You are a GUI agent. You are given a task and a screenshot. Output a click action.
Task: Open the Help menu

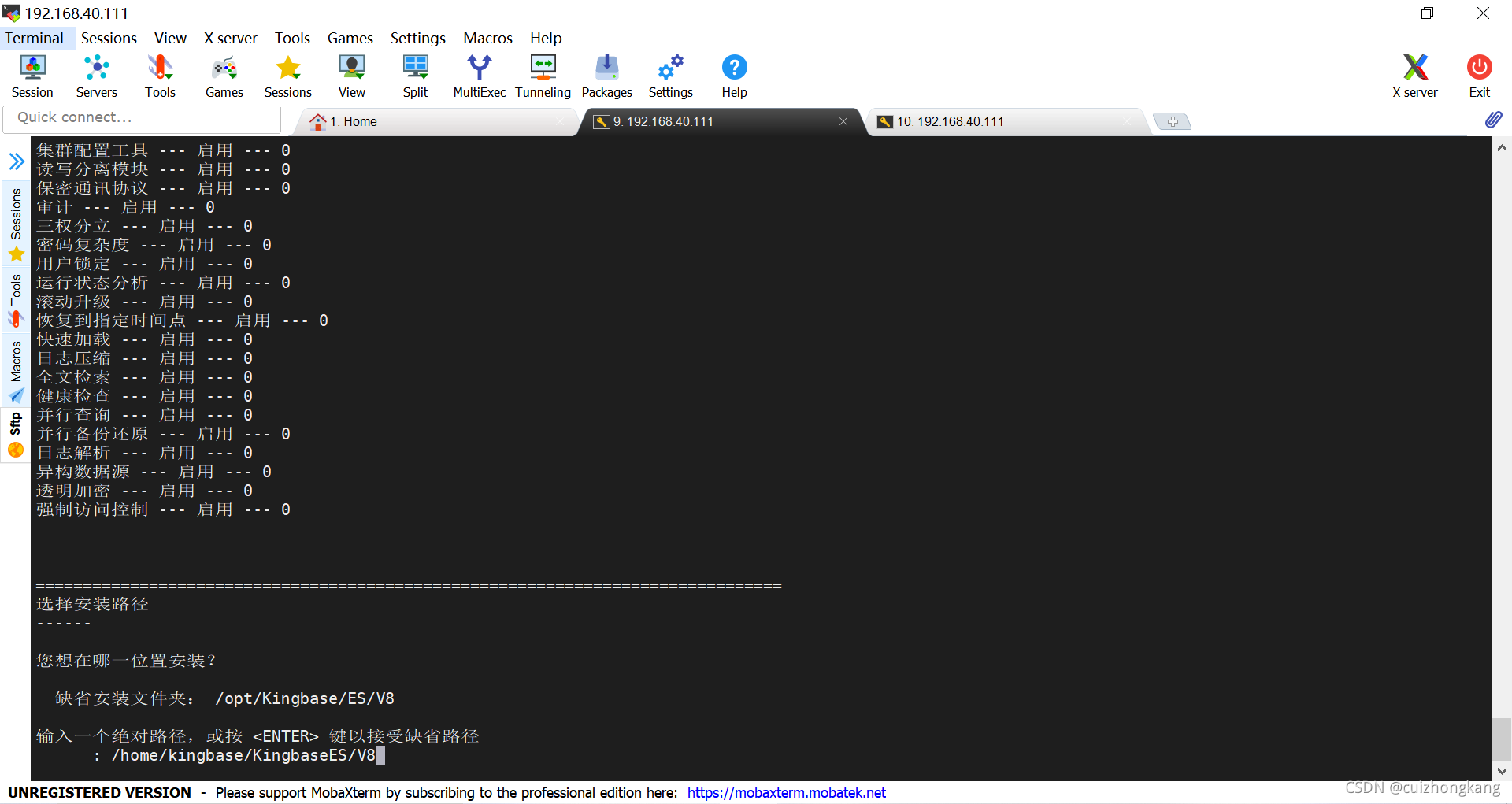(x=546, y=38)
